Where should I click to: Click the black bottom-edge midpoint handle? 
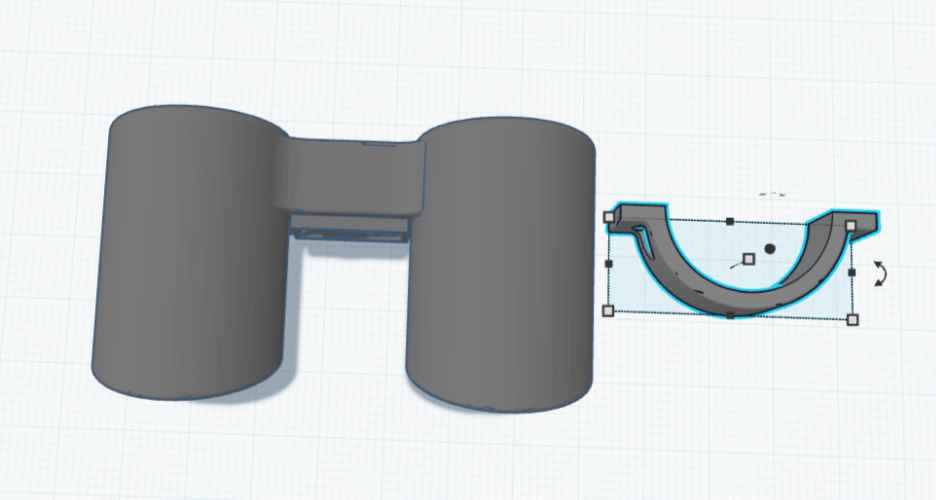pos(730,315)
